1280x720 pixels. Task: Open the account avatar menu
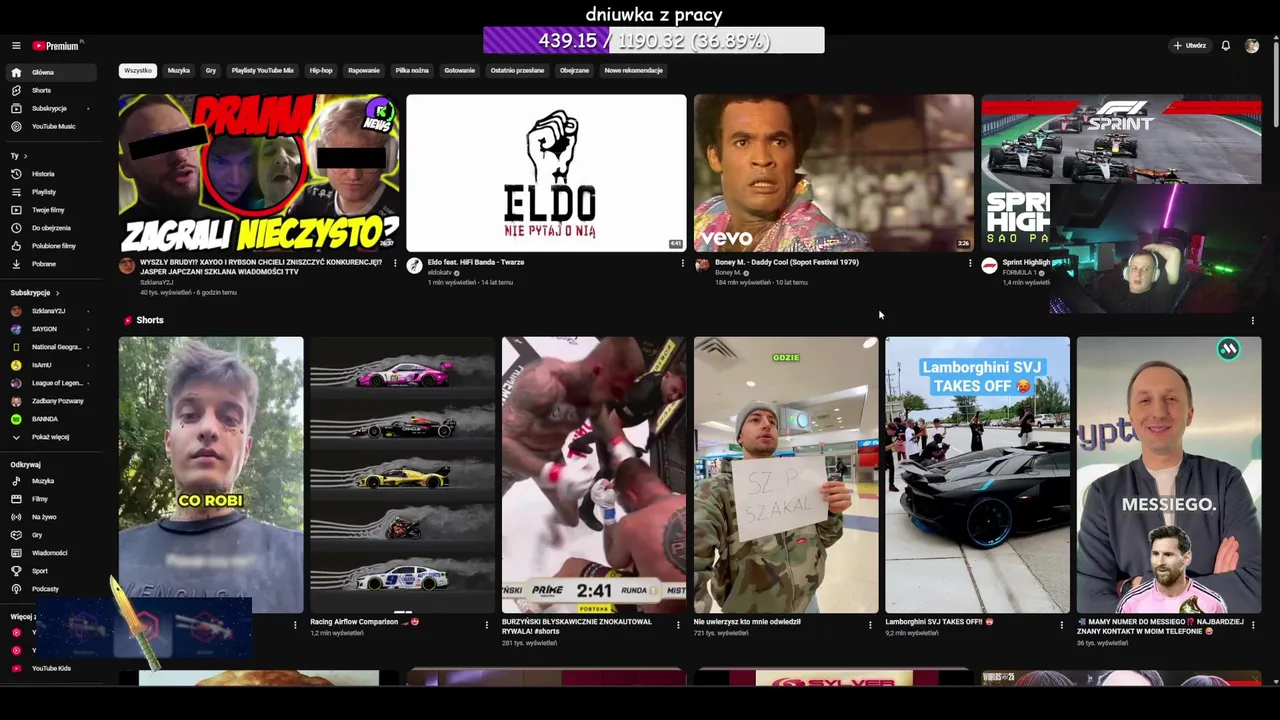point(1251,46)
